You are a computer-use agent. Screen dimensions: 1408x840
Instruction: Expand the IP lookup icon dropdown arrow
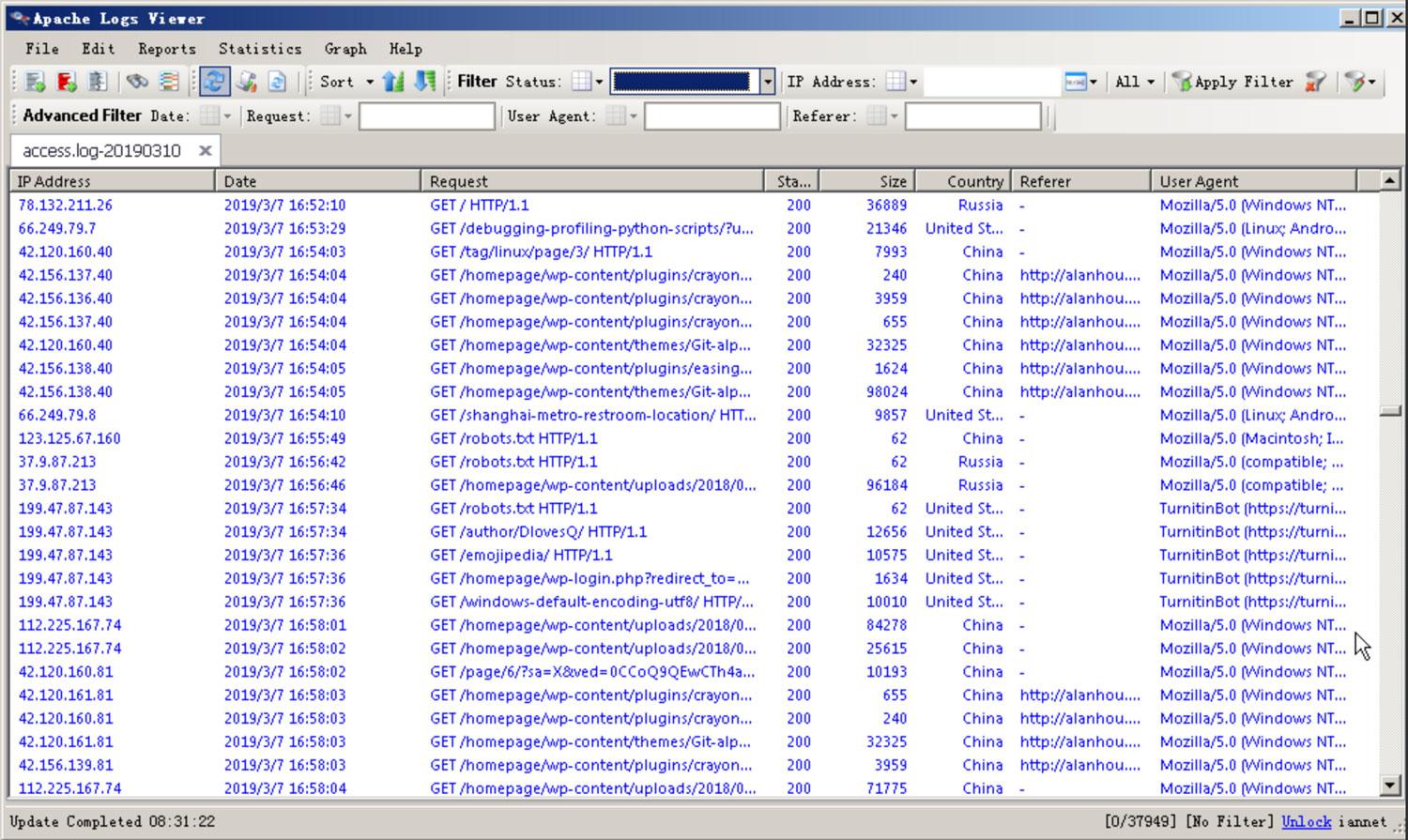coord(1093,82)
